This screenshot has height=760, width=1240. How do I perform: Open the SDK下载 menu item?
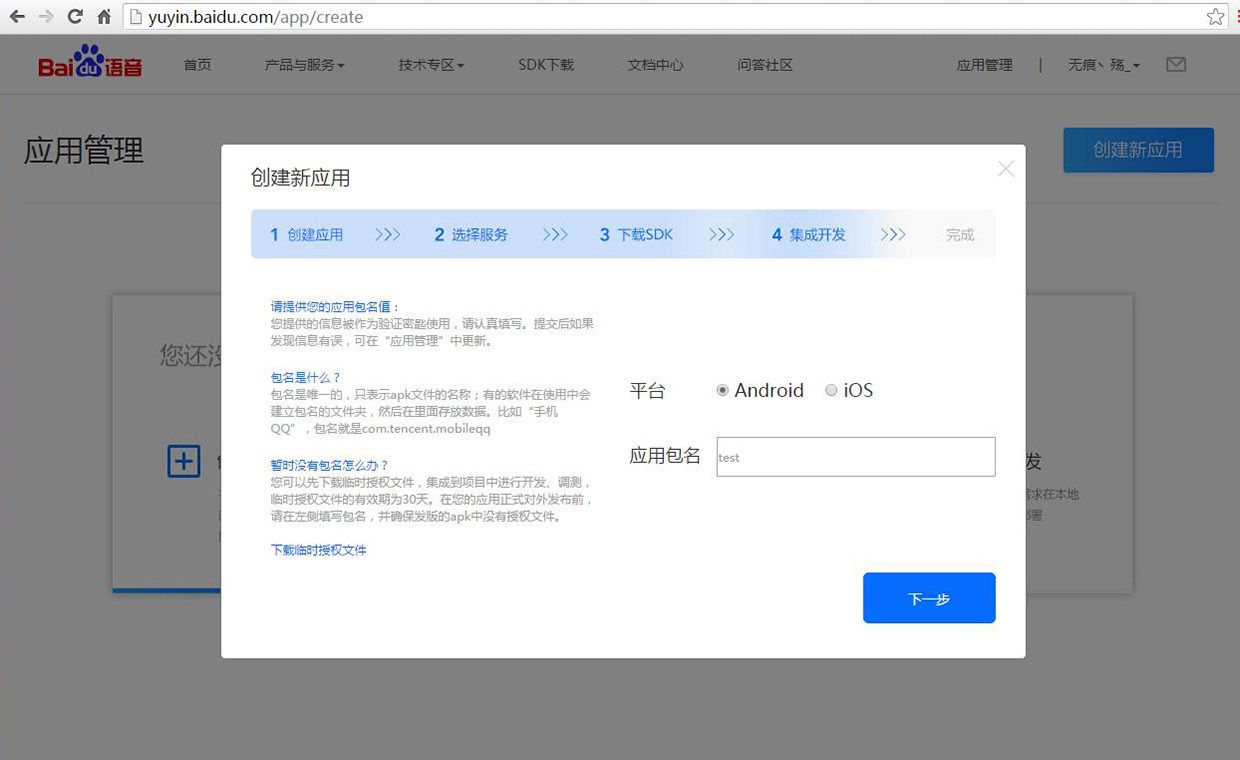coord(546,65)
